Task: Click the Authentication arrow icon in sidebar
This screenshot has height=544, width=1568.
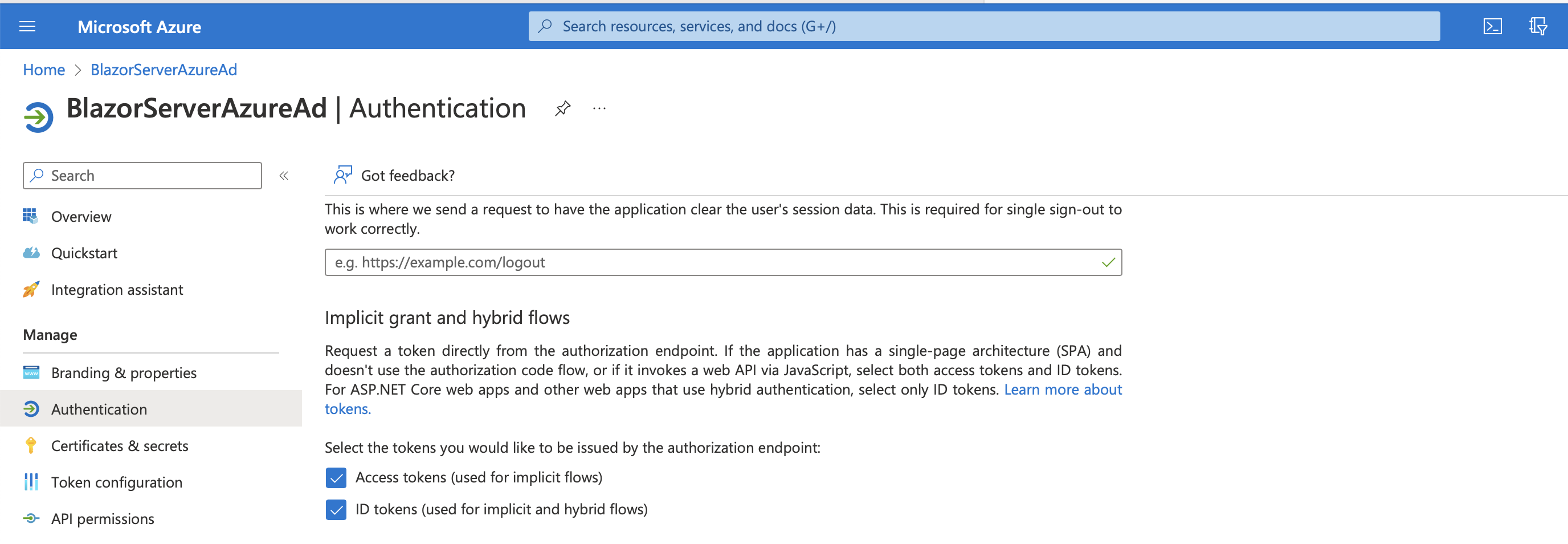Action: 31,408
